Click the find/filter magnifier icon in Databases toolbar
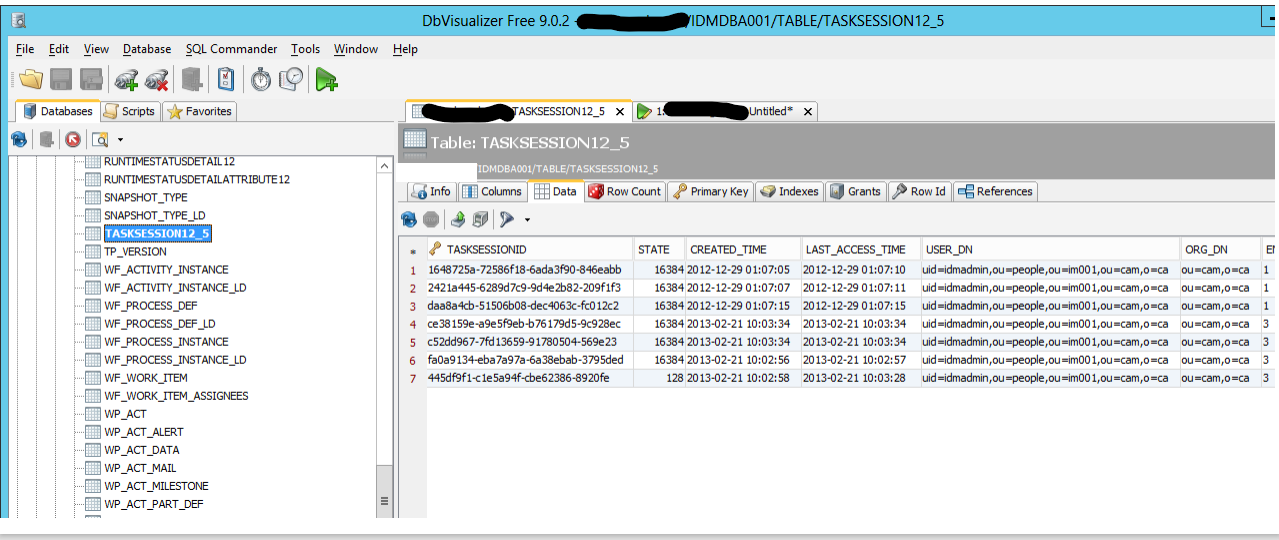 (x=100, y=139)
